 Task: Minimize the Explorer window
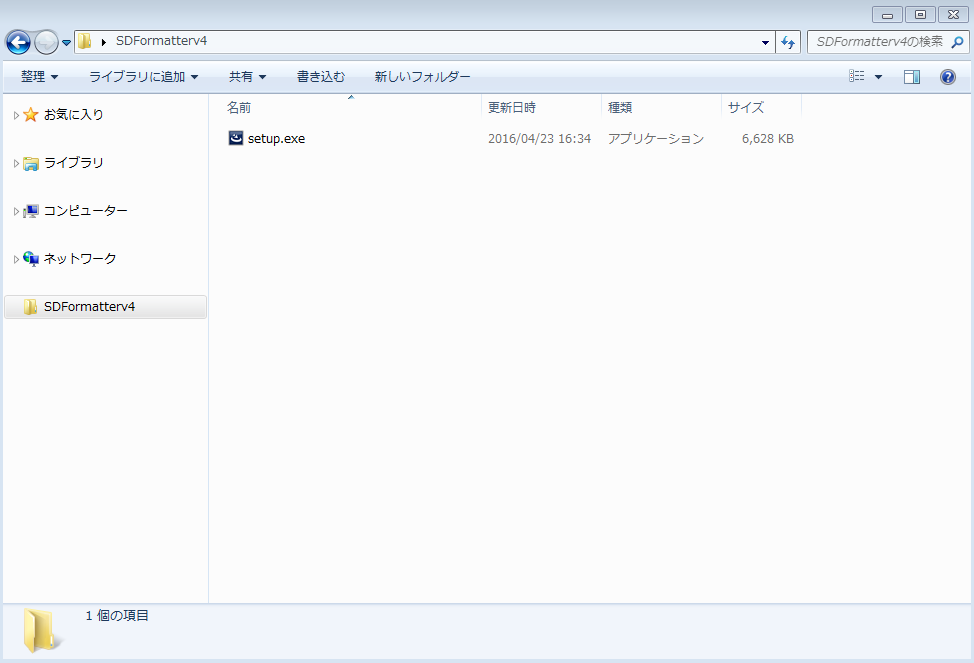coord(887,14)
